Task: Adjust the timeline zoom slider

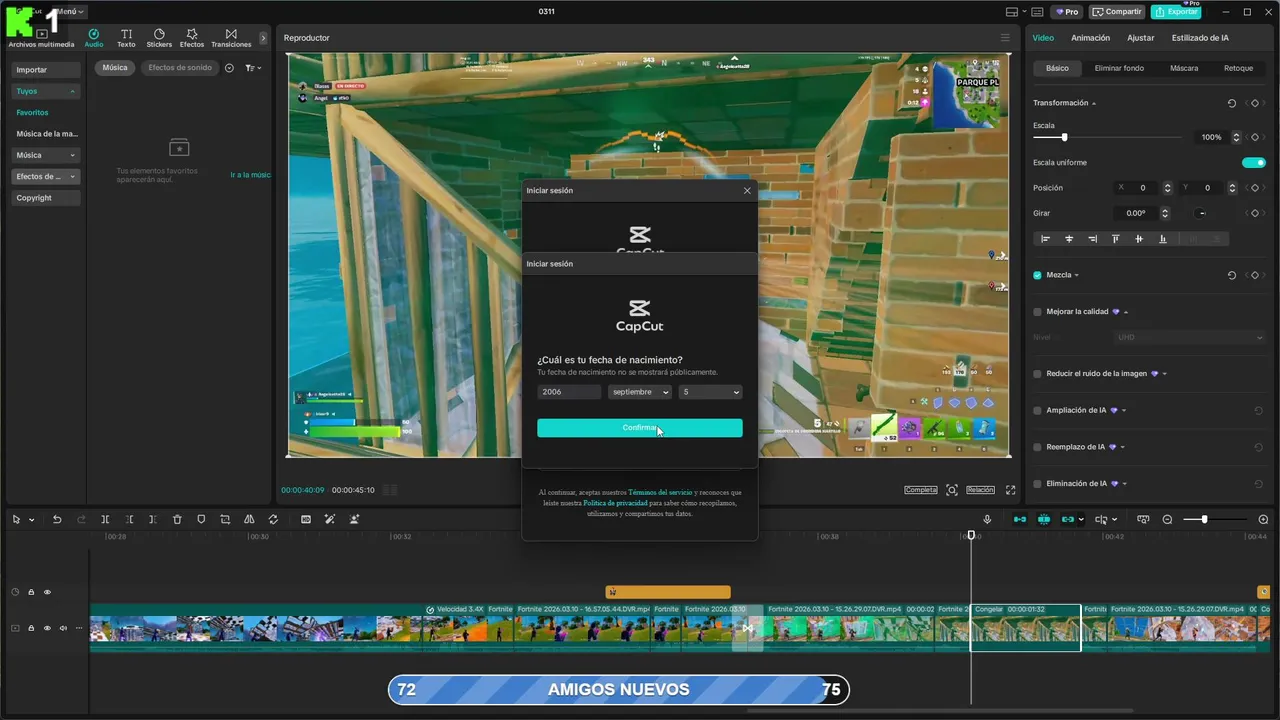Action: click(1204, 519)
